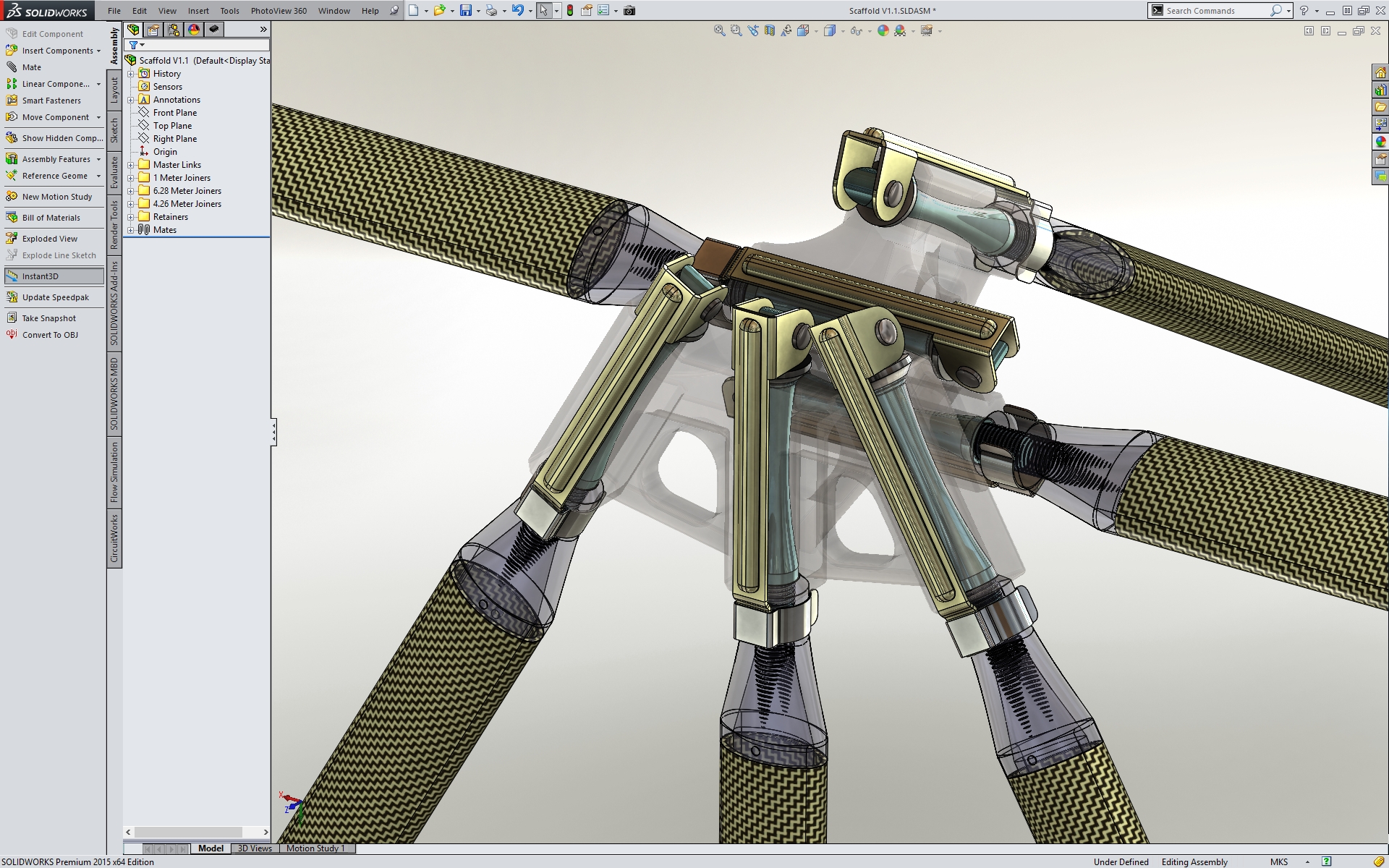The width and height of the screenshot is (1389, 868).
Task: Click the Rebuild traffic light icon
Action: click(x=570, y=11)
